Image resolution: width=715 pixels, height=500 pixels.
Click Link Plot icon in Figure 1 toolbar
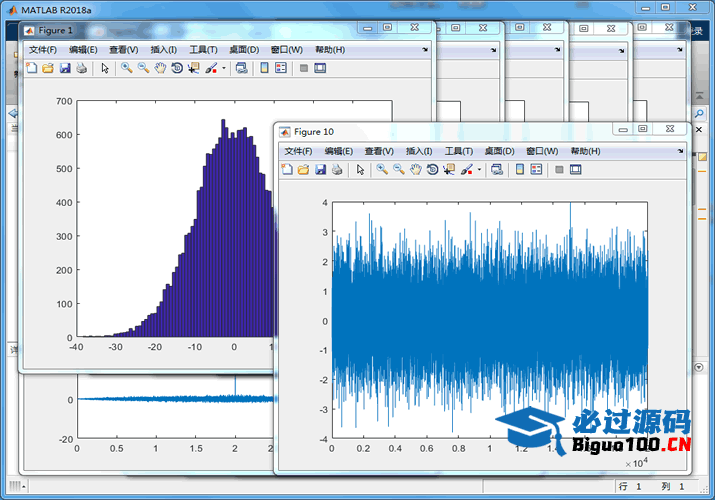tap(241, 68)
